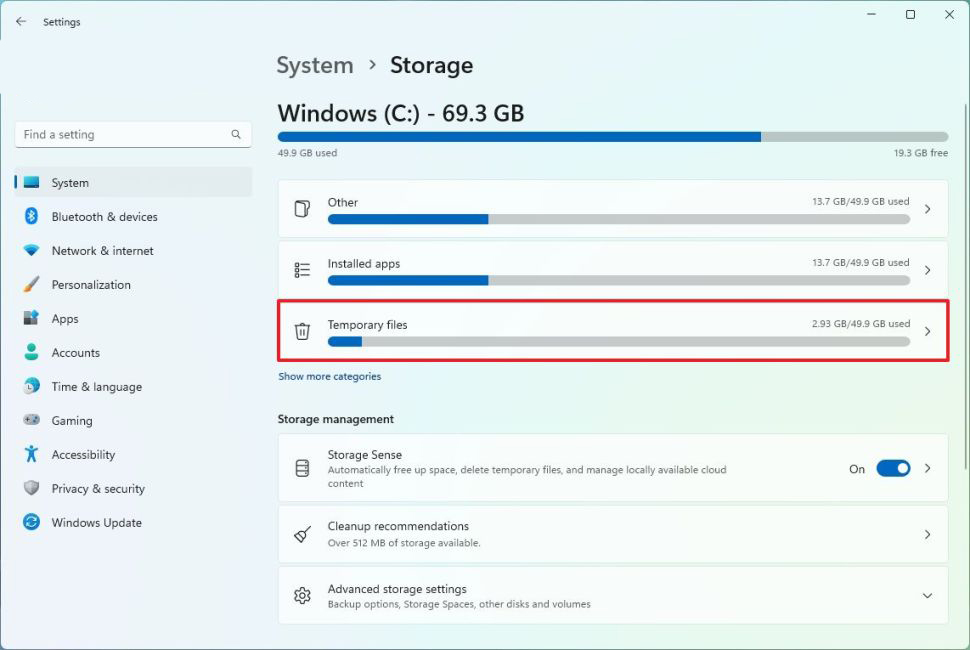Click System in the breadcrumb
This screenshot has width=970, height=650.
(x=315, y=66)
